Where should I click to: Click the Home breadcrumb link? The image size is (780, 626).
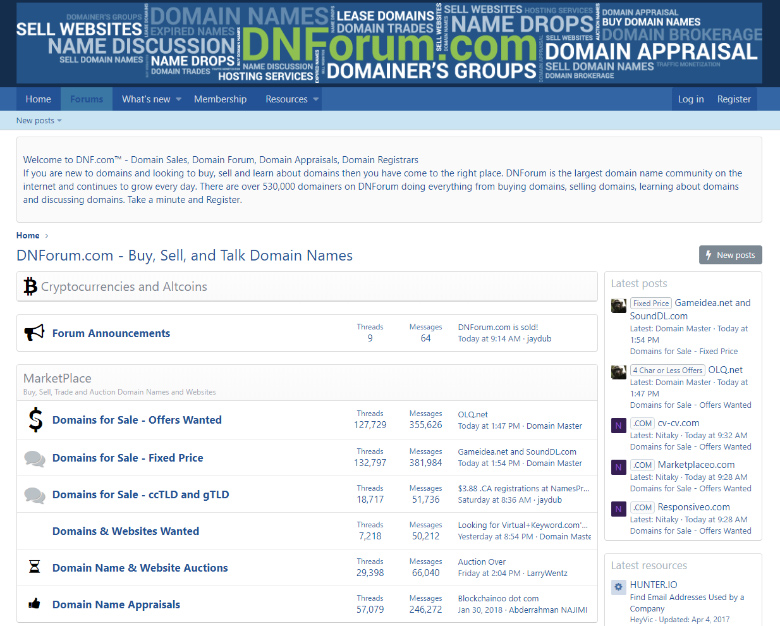coord(28,235)
